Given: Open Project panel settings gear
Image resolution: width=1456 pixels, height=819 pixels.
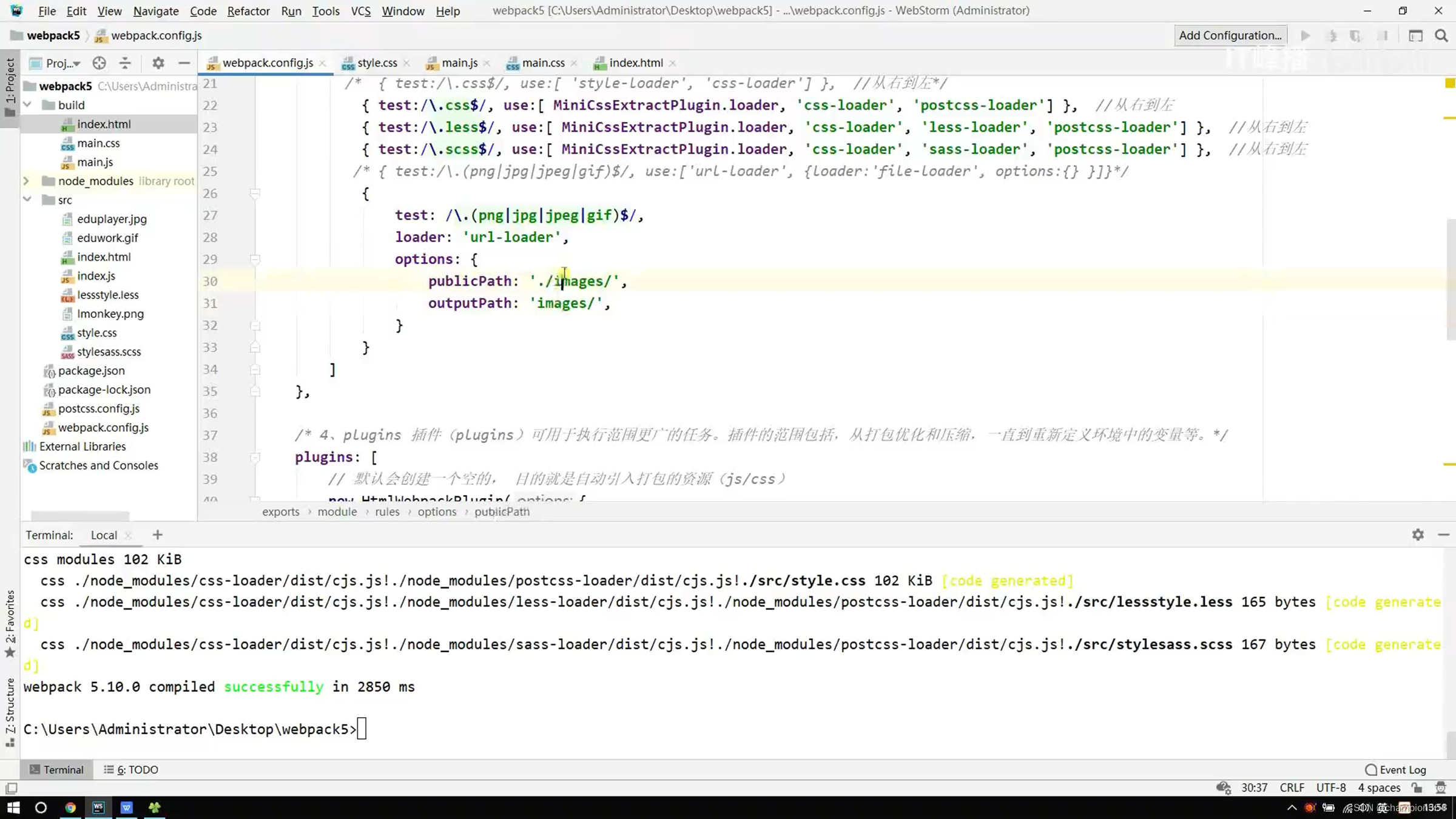Looking at the screenshot, I should (x=158, y=62).
